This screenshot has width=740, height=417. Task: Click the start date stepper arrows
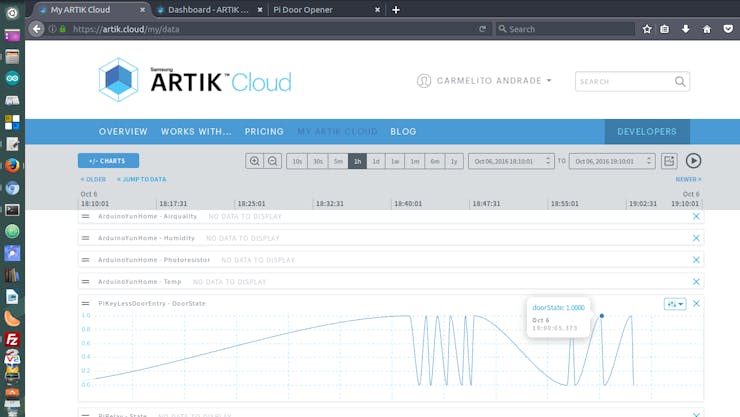pyautogui.click(x=548, y=161)
